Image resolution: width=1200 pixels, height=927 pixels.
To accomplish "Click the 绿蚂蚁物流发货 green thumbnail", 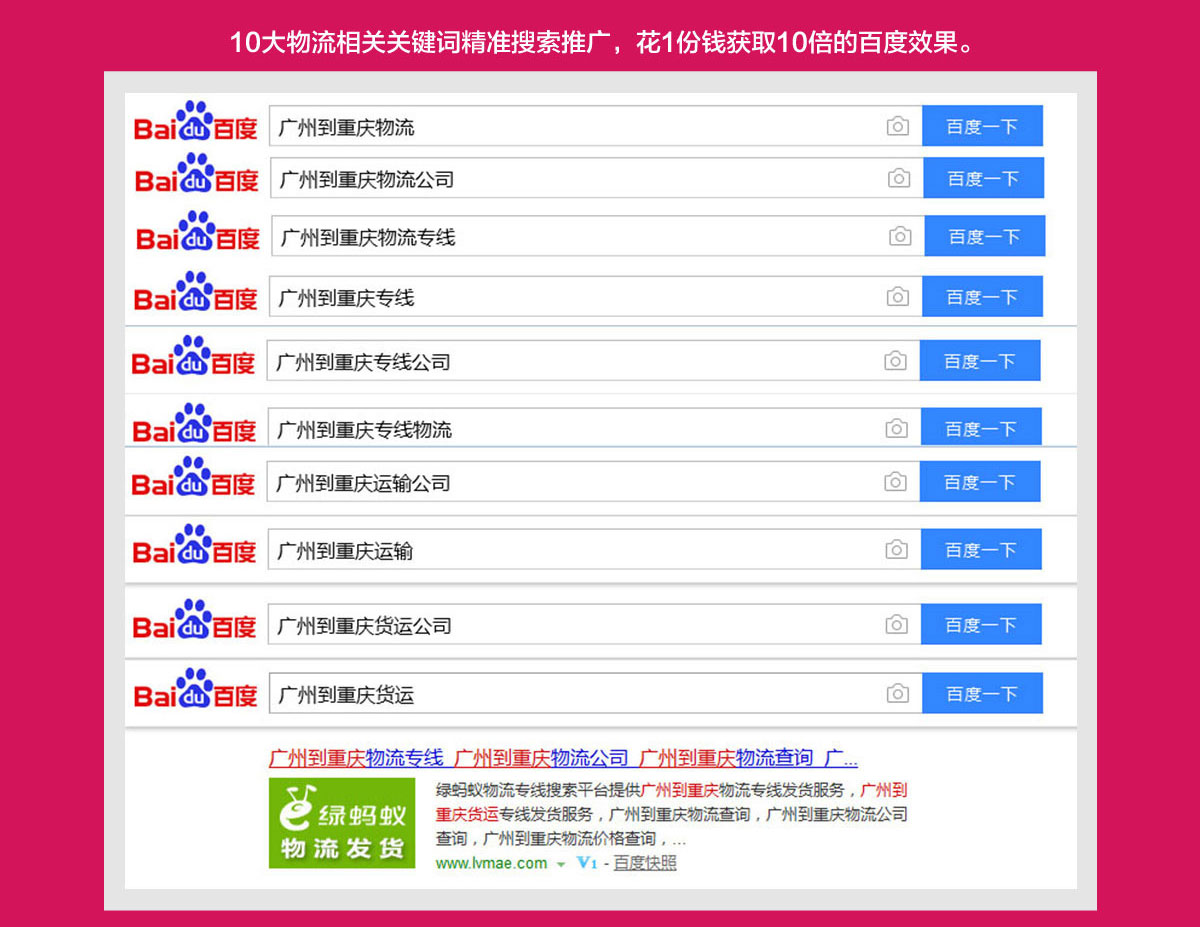I will click(342, 823).
